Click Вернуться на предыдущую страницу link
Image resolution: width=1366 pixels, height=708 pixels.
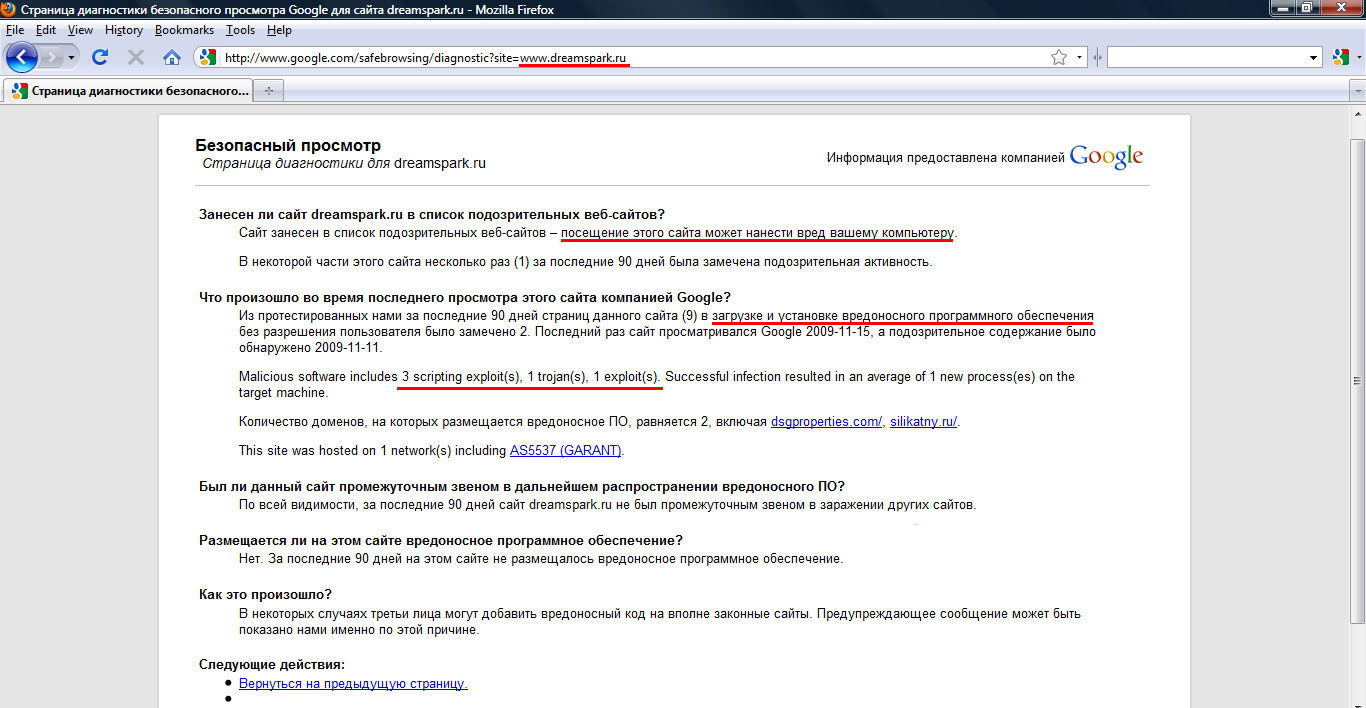pyautogui.click(x=353, y=683)
